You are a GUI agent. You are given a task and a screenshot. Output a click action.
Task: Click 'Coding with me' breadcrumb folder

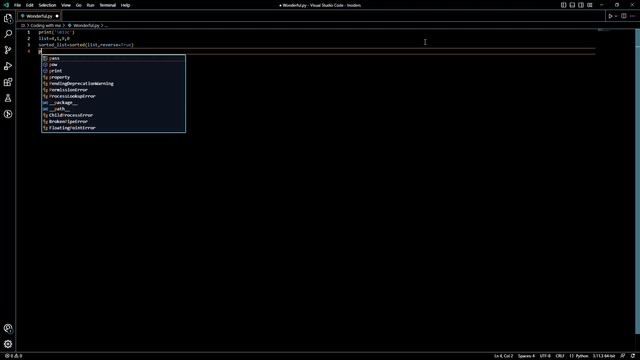pyautogui.click(x=45, y=25)
